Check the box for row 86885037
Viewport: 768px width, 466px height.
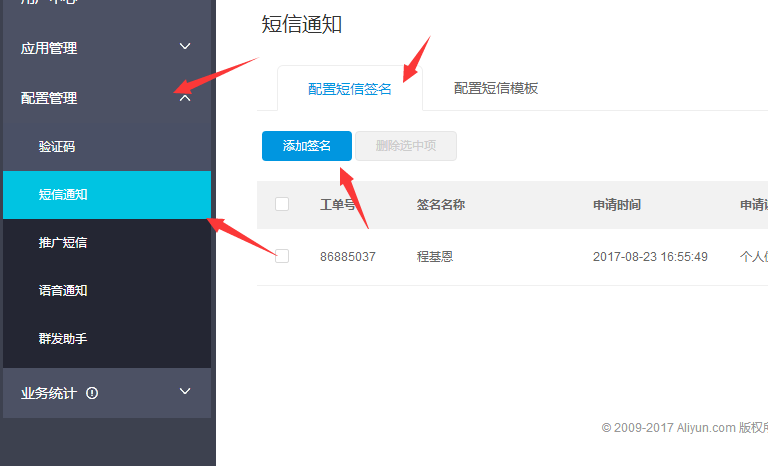click(x=282, y=256)
